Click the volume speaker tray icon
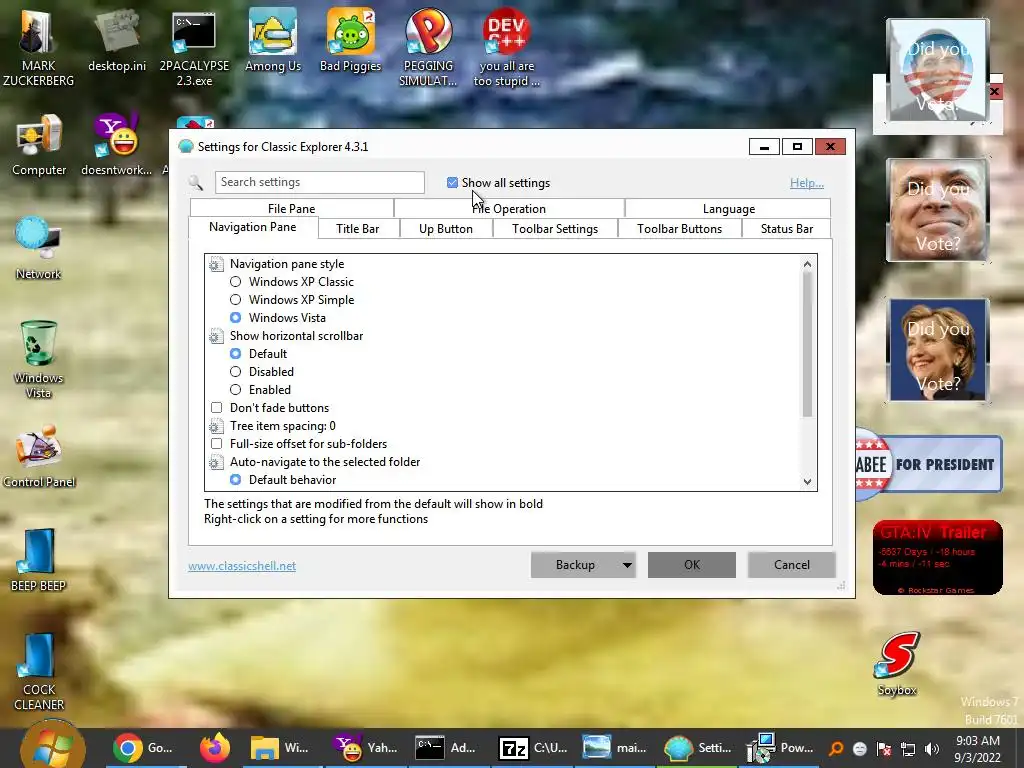Screen dimensions: 1024x768 click(932, 748)
